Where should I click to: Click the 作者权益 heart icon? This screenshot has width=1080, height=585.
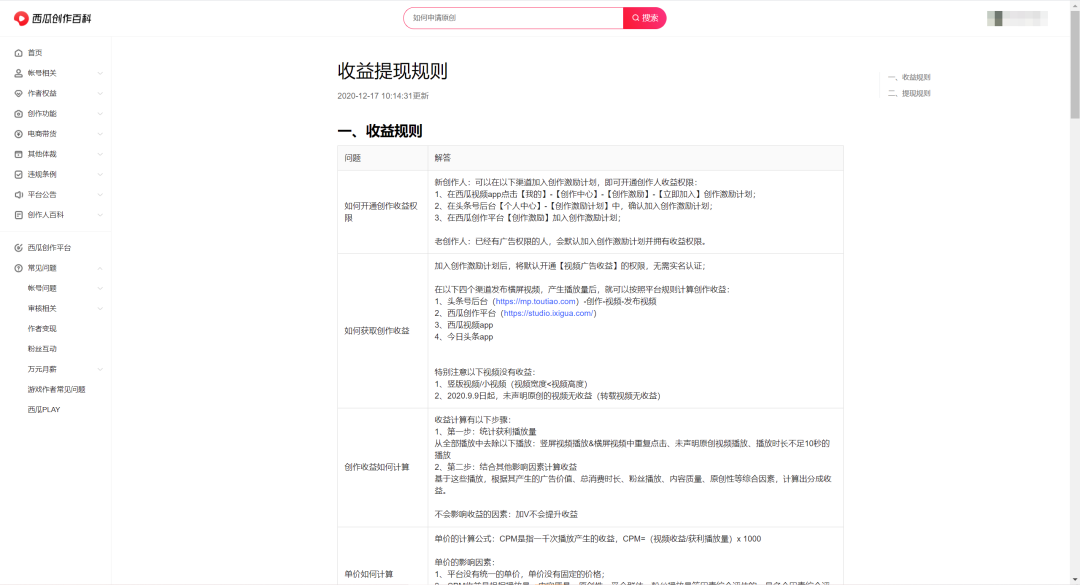19,94
